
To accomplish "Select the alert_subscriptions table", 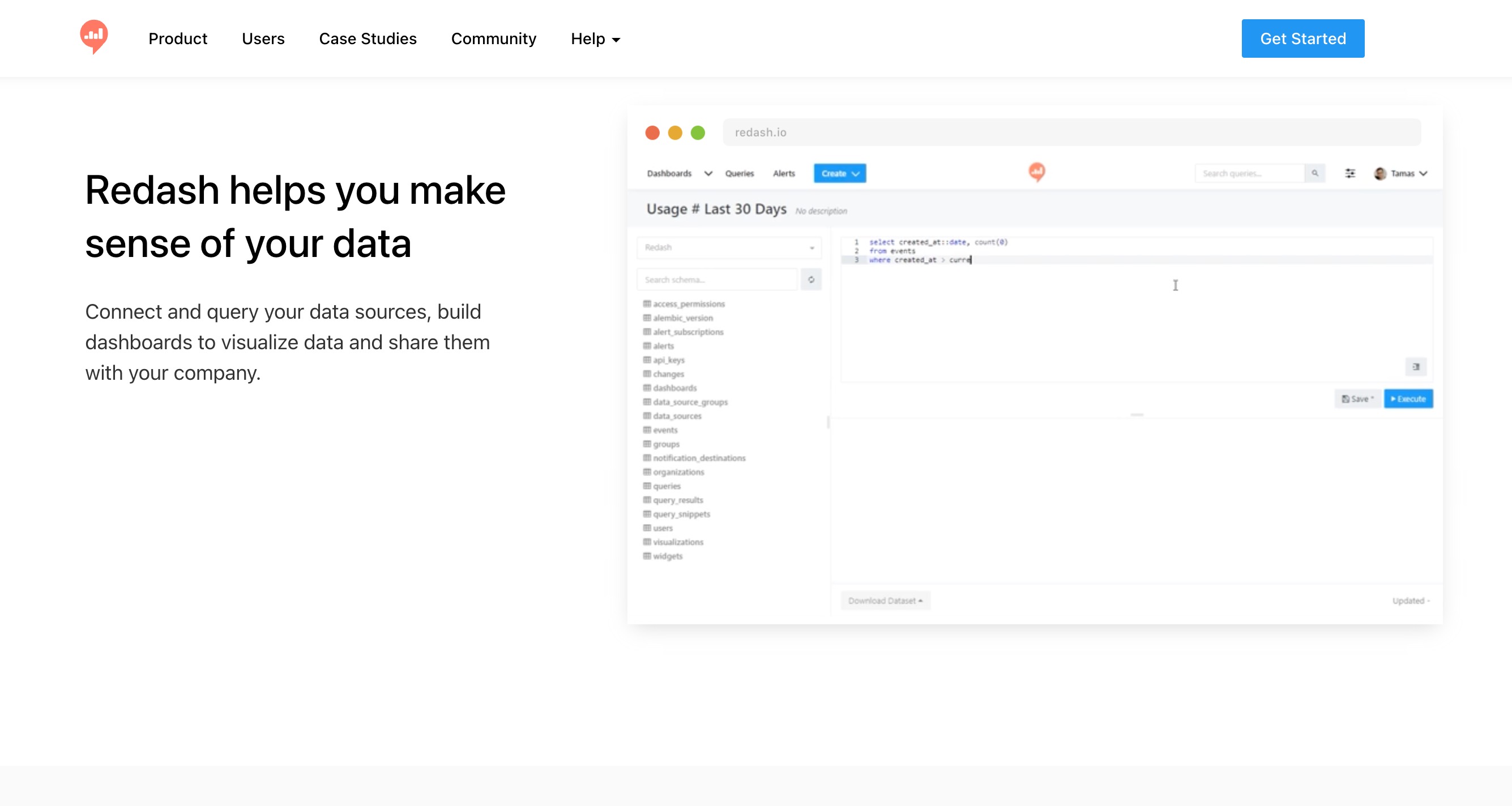I will [x=688, y=332].
